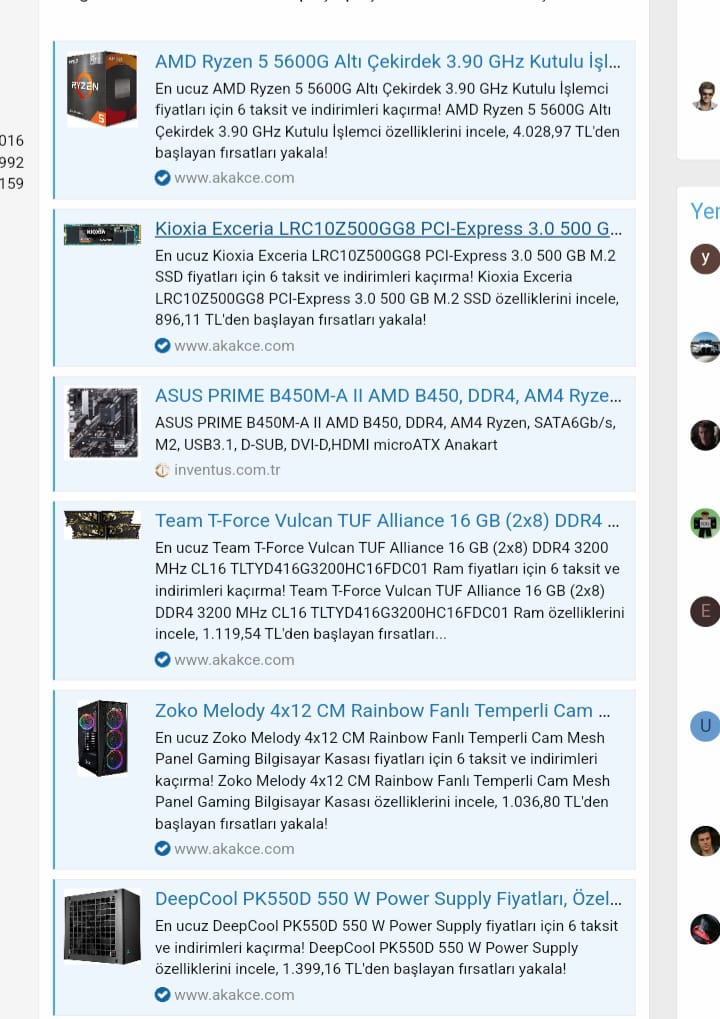Image resolution: width=720 pixels, height=1019 pixels.
Task: Click the Zoko Melody description text
Action: pyautogui.click(x=382, y=780)
